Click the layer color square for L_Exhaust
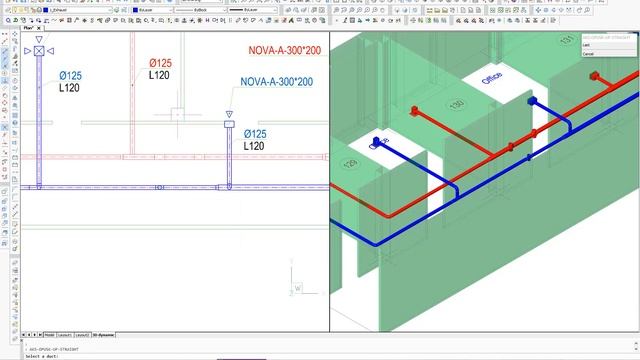The width and height of the screenshot is (640, 360). [46, 10]
